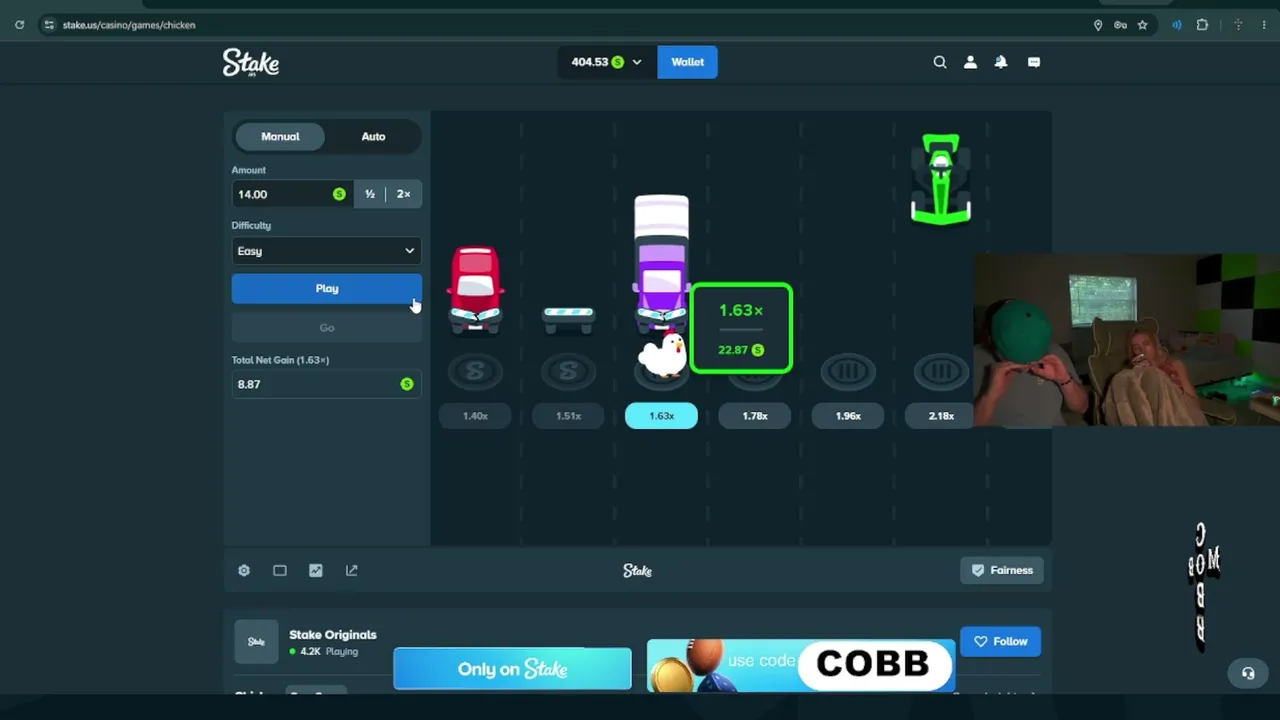The width and height of the screenshot is (1280, 720).
Task: Halve the bet amount with ½
Action: pos(370,194)
